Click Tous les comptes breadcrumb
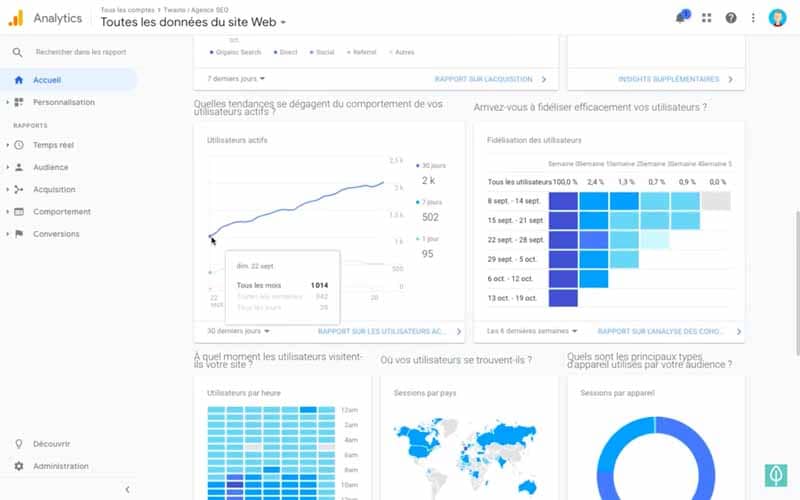The width and height of the screenshot is (800, 500). [127, 10]
